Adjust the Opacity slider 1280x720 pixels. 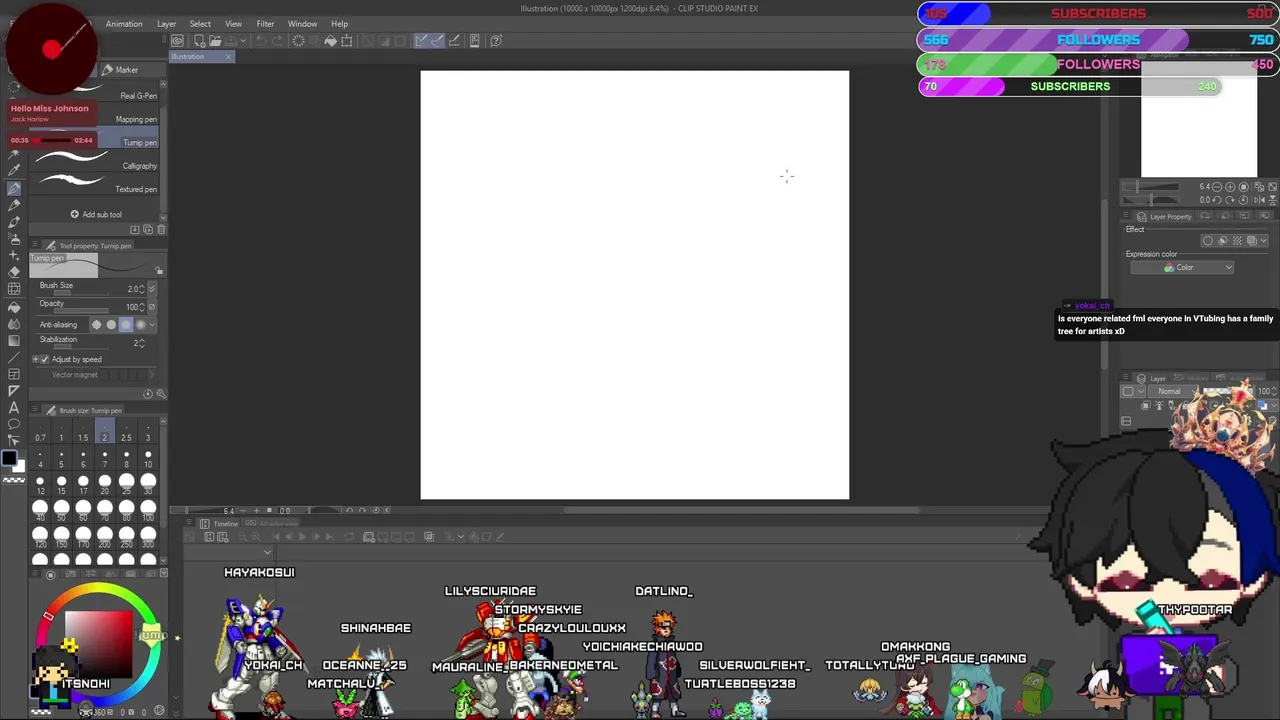(x=82, y=310)
